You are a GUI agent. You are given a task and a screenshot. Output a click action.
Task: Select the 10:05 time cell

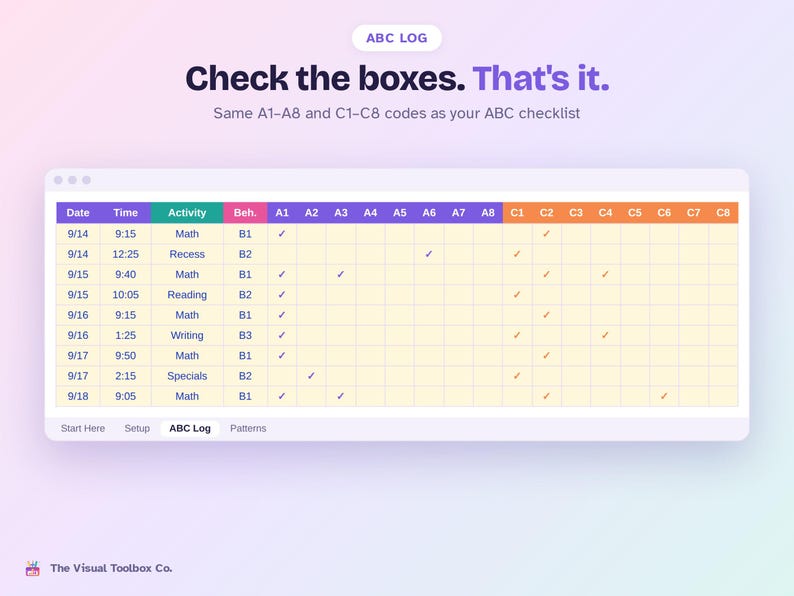click(126, 295)
